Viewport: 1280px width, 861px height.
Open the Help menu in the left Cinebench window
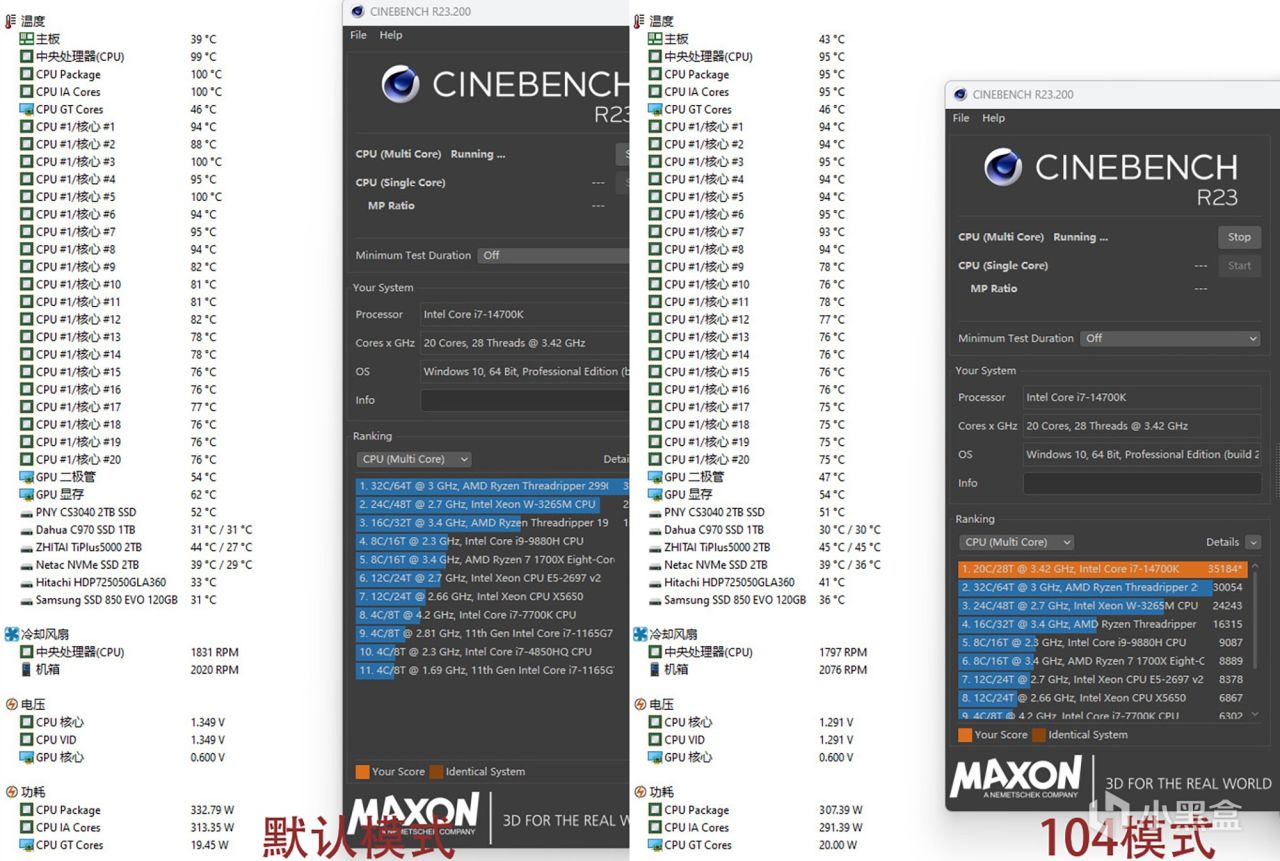[391, 35]
